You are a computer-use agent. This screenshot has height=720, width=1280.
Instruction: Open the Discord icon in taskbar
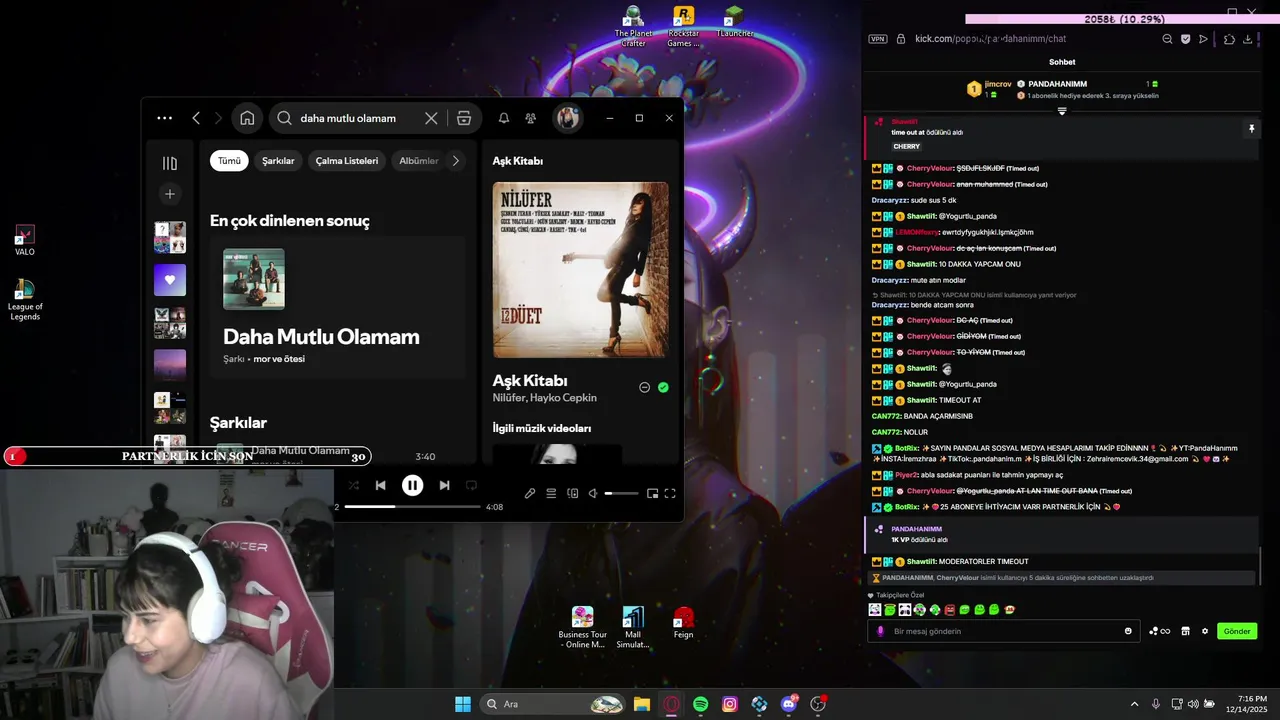tap(789, 704)
